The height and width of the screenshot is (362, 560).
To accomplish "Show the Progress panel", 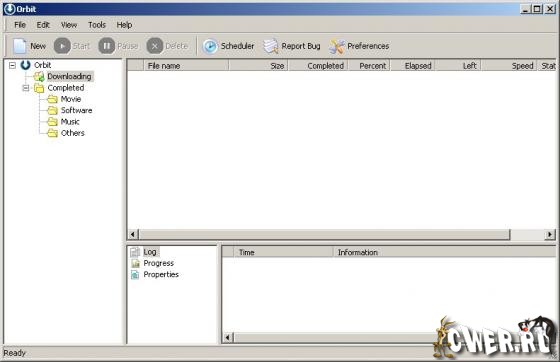I will click(x=159, y=263).
